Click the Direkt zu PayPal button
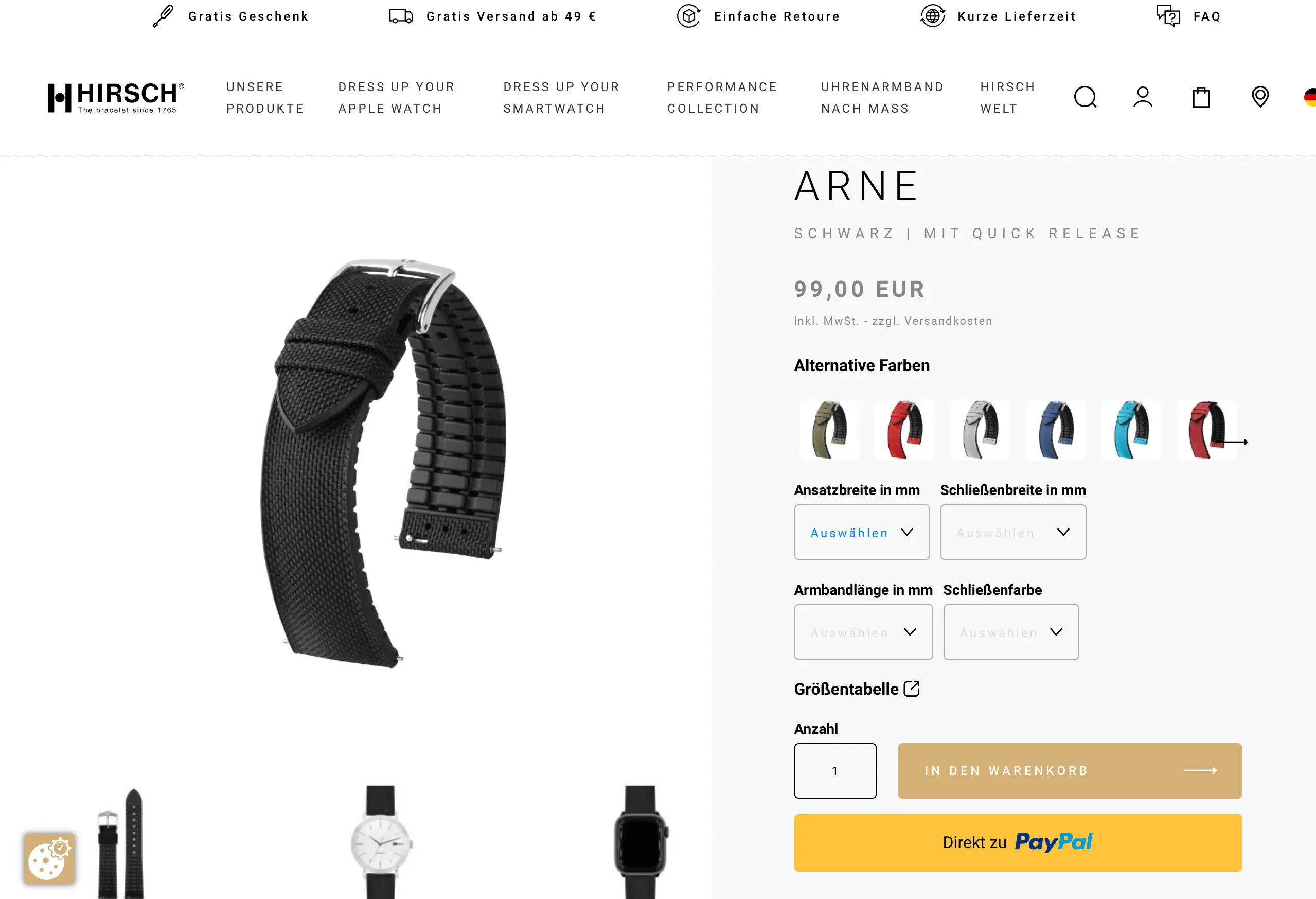 click(x=1018, y=842)
